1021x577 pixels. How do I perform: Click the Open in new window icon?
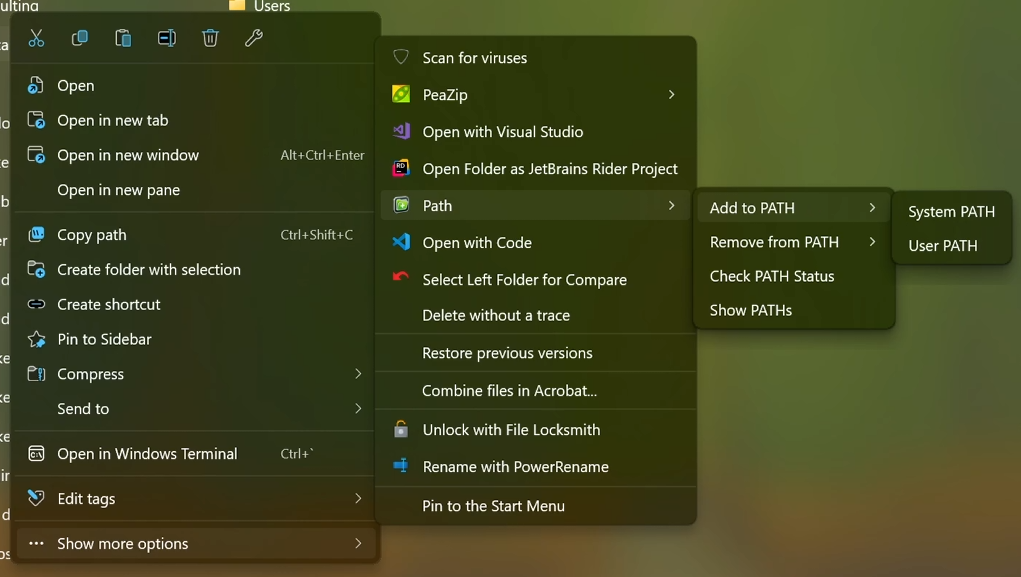(36, 155)
